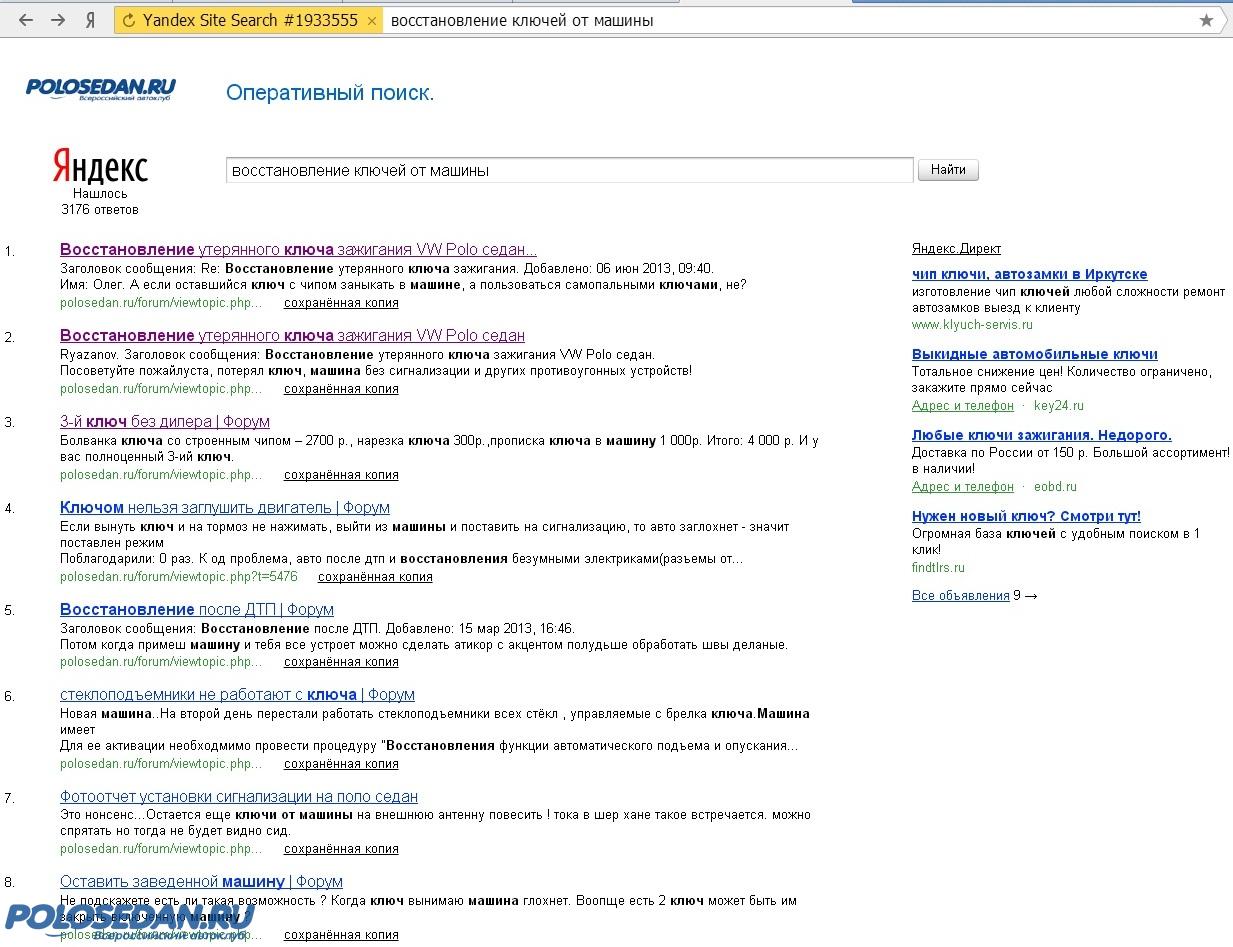
Task: Open "стеклоподъемники не работают с ключа" result
Action: [x=237, y=695]
